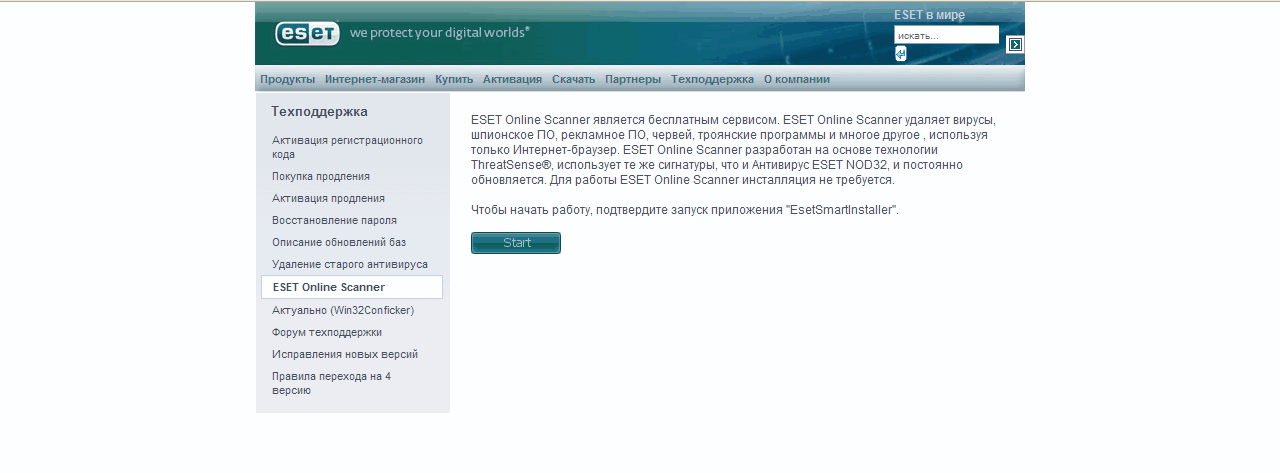Screen dimensions: 1280x473
Task: Open the "Описание обновлений баз" sidebar link
Action: [339, 242]
